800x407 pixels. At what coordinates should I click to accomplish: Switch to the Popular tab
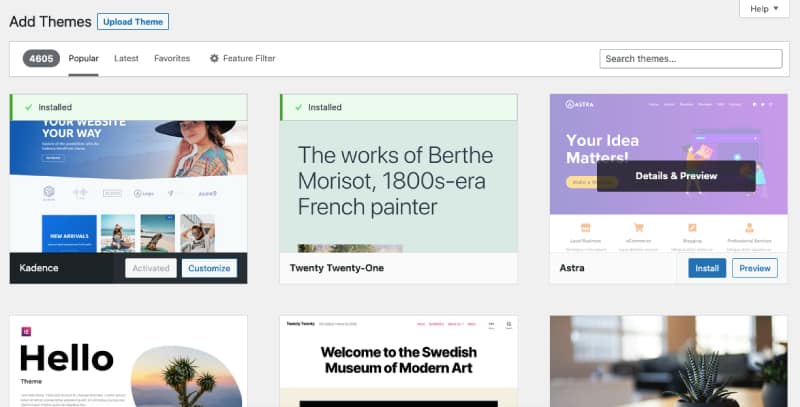click(x=83, y=59)
